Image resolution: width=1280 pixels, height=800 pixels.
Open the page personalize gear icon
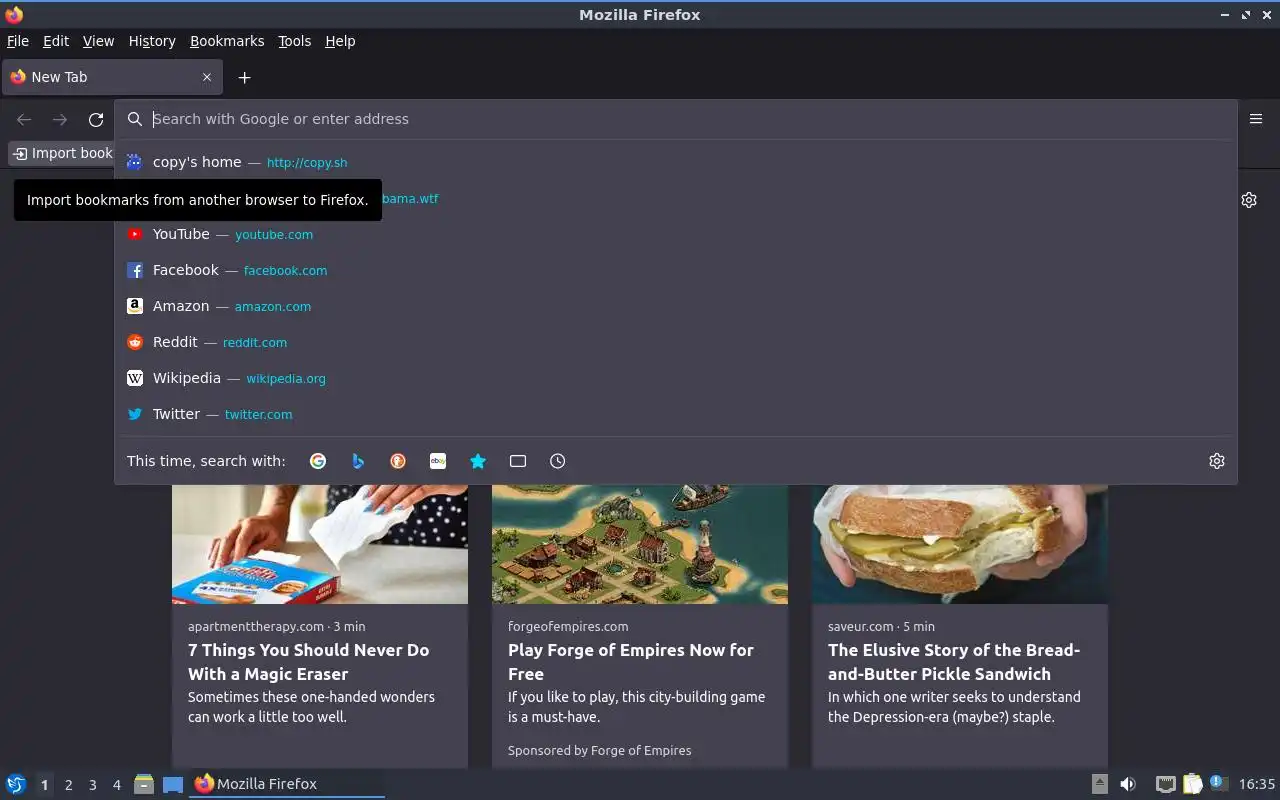[x=1249, y=200]
